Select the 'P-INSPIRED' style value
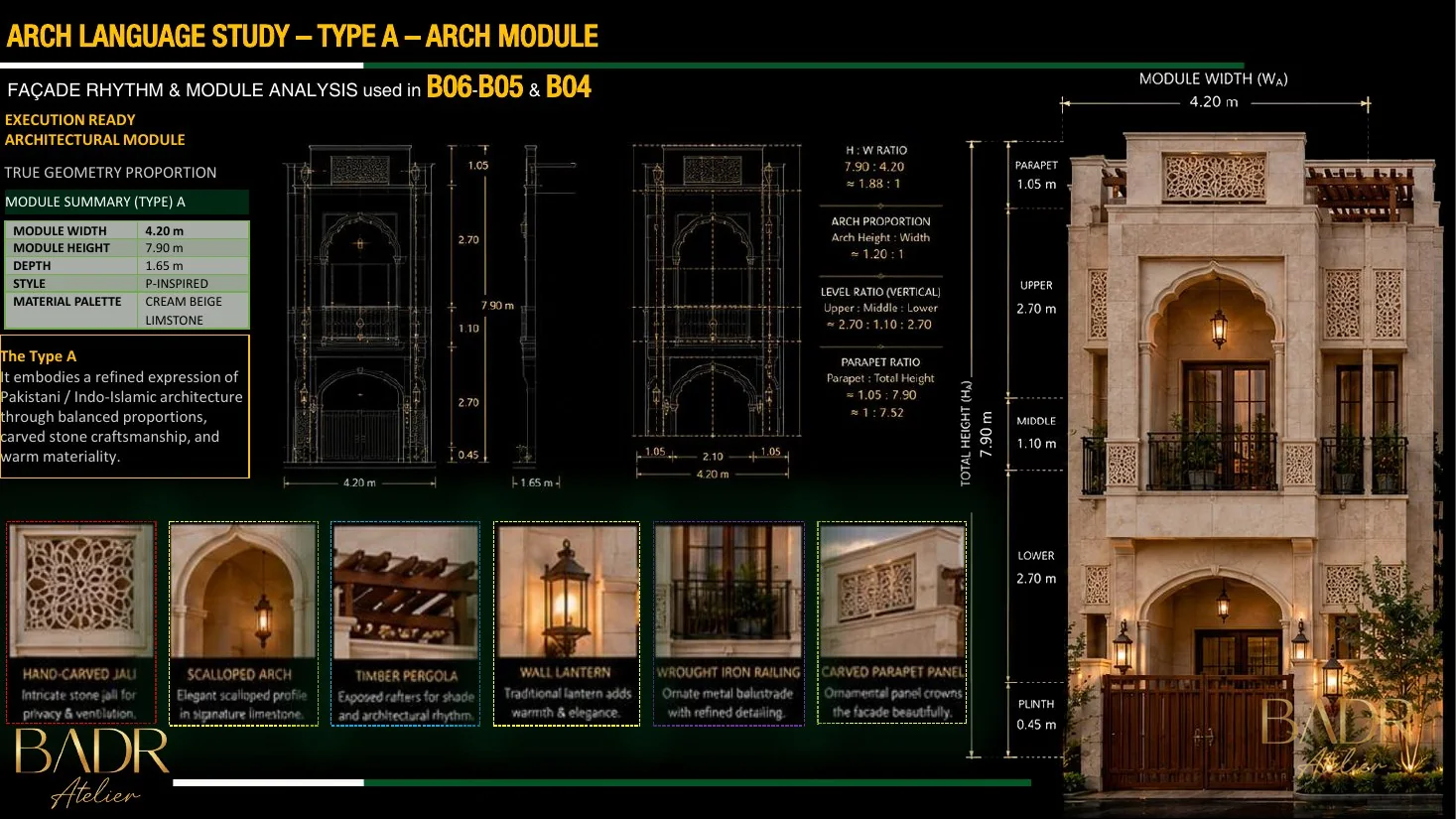This screenshot has width=1456, height=819. pos(177,284)
